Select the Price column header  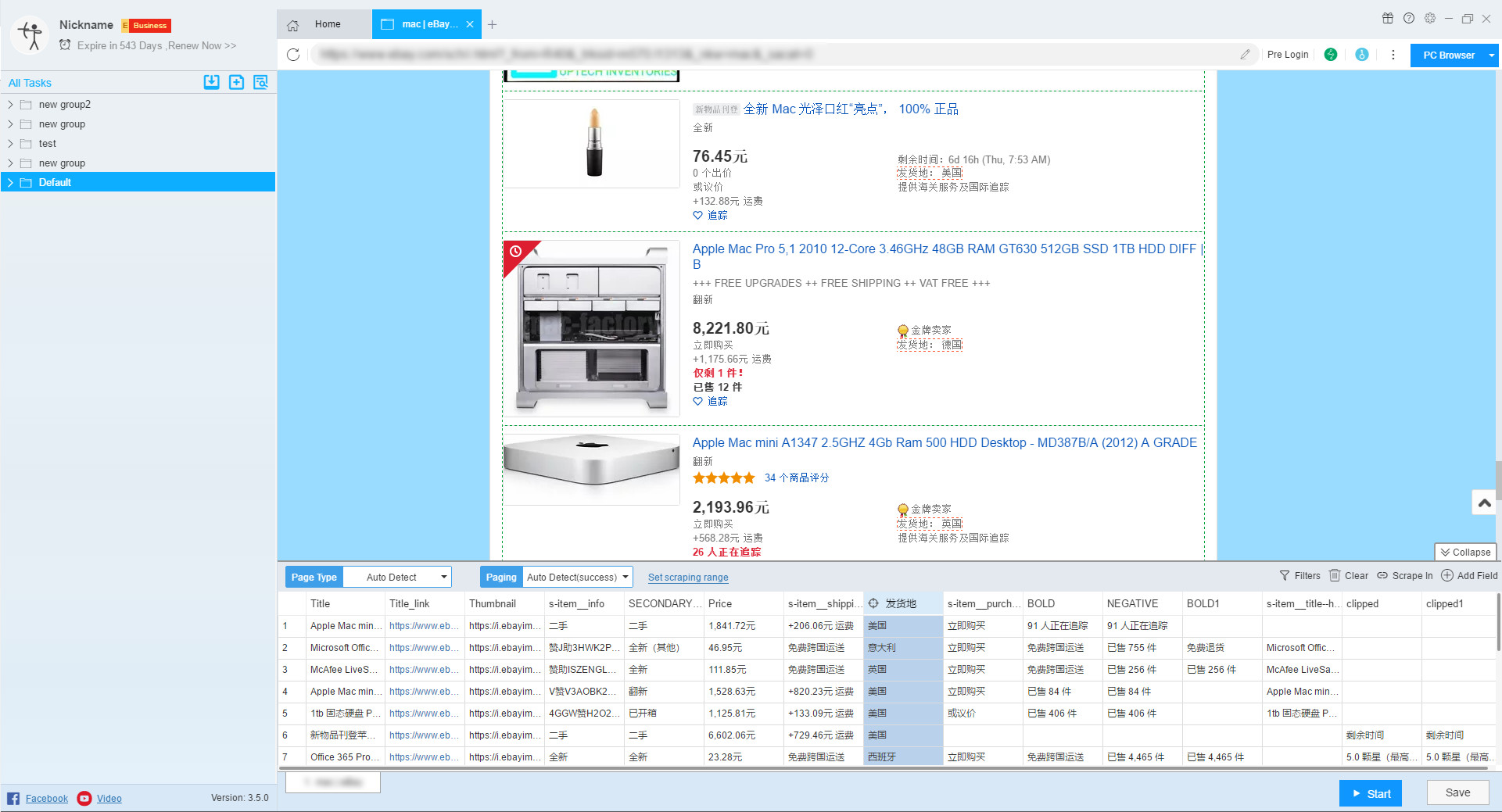coord(744,603)
